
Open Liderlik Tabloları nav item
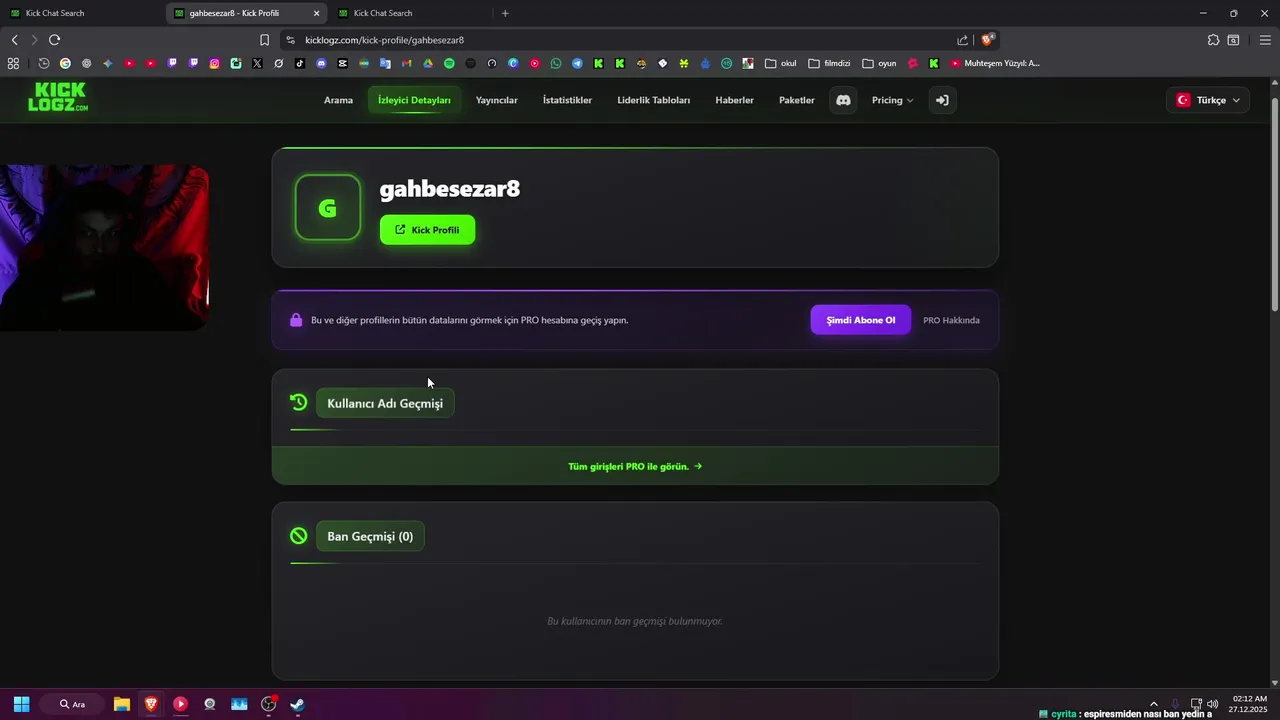654,100
